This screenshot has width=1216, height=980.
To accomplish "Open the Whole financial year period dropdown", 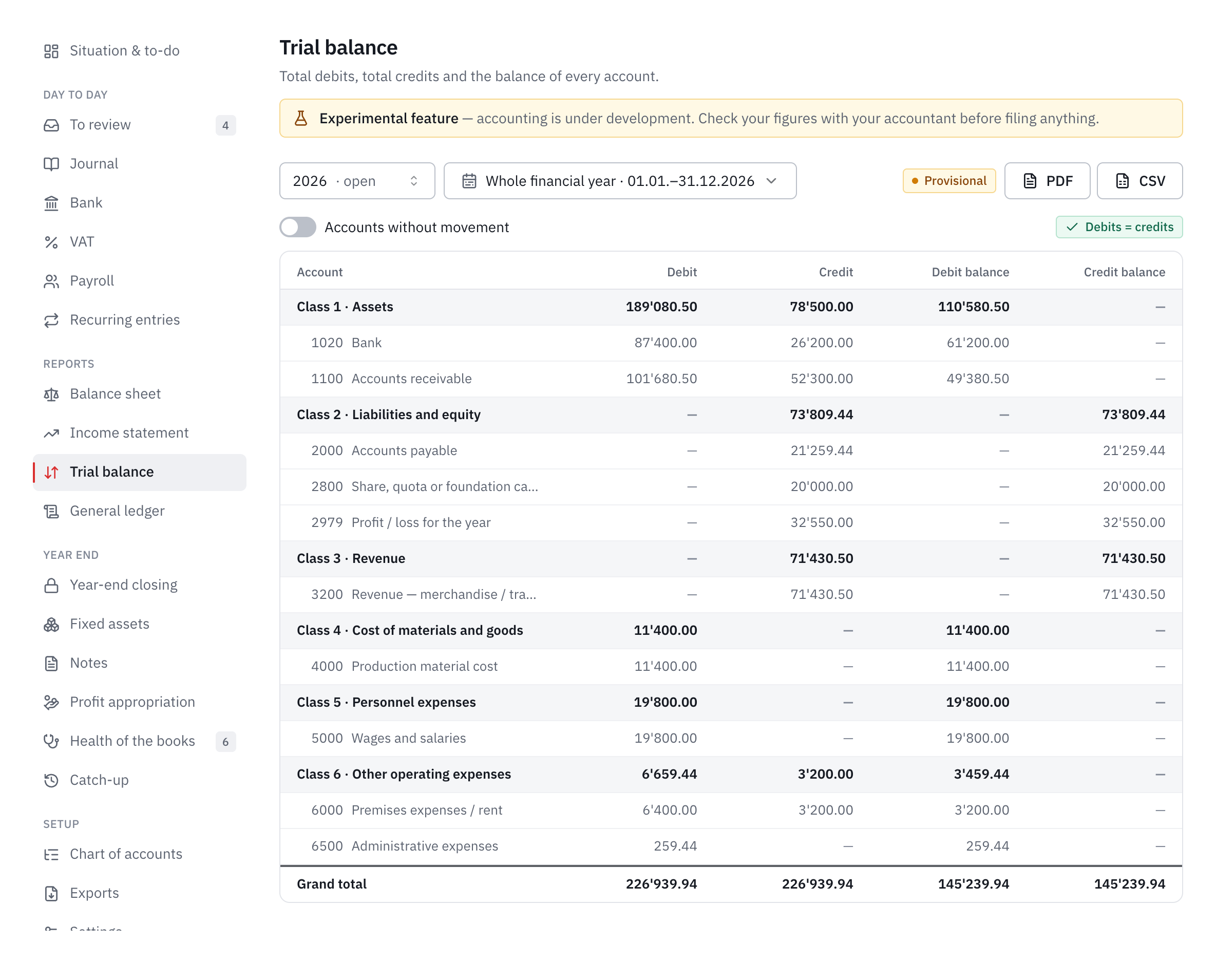I will click(620, 181).
